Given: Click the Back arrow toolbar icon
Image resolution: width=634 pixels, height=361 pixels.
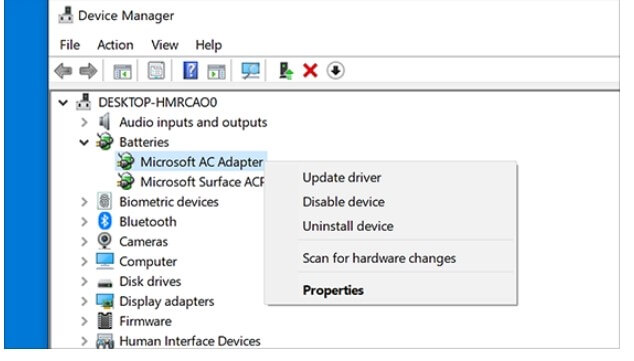Looking at the screenshot, I should (x=63, y=71).
